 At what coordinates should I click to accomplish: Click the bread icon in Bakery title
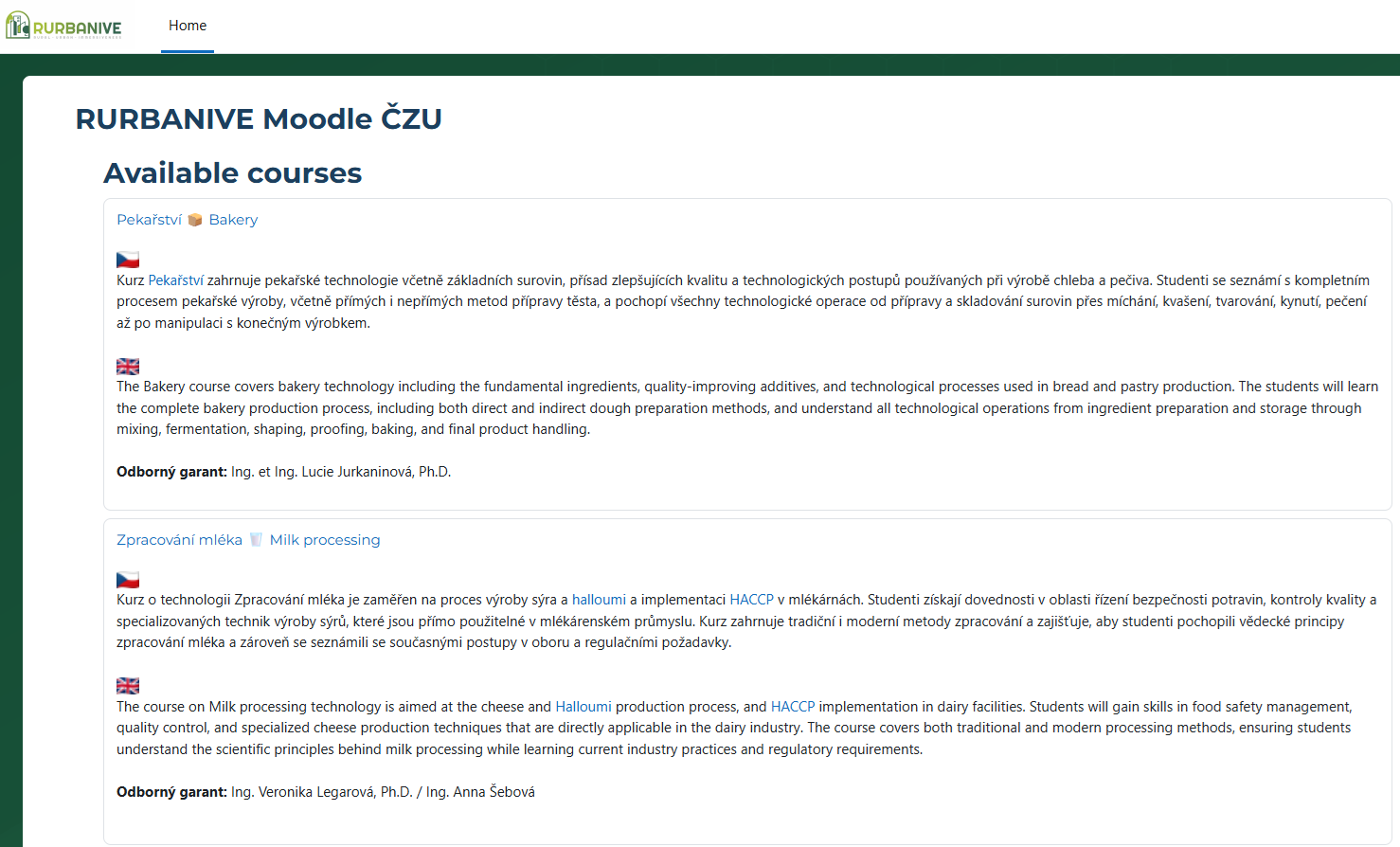tap(195, 220)
